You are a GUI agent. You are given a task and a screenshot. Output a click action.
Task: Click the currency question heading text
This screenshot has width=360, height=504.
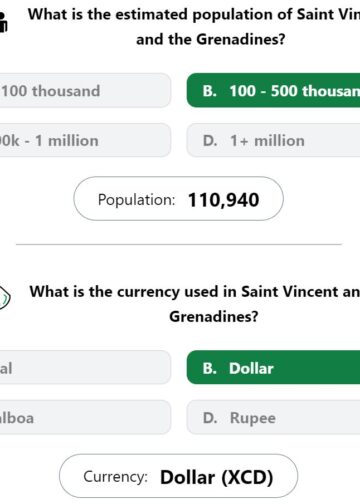(195, 304)
